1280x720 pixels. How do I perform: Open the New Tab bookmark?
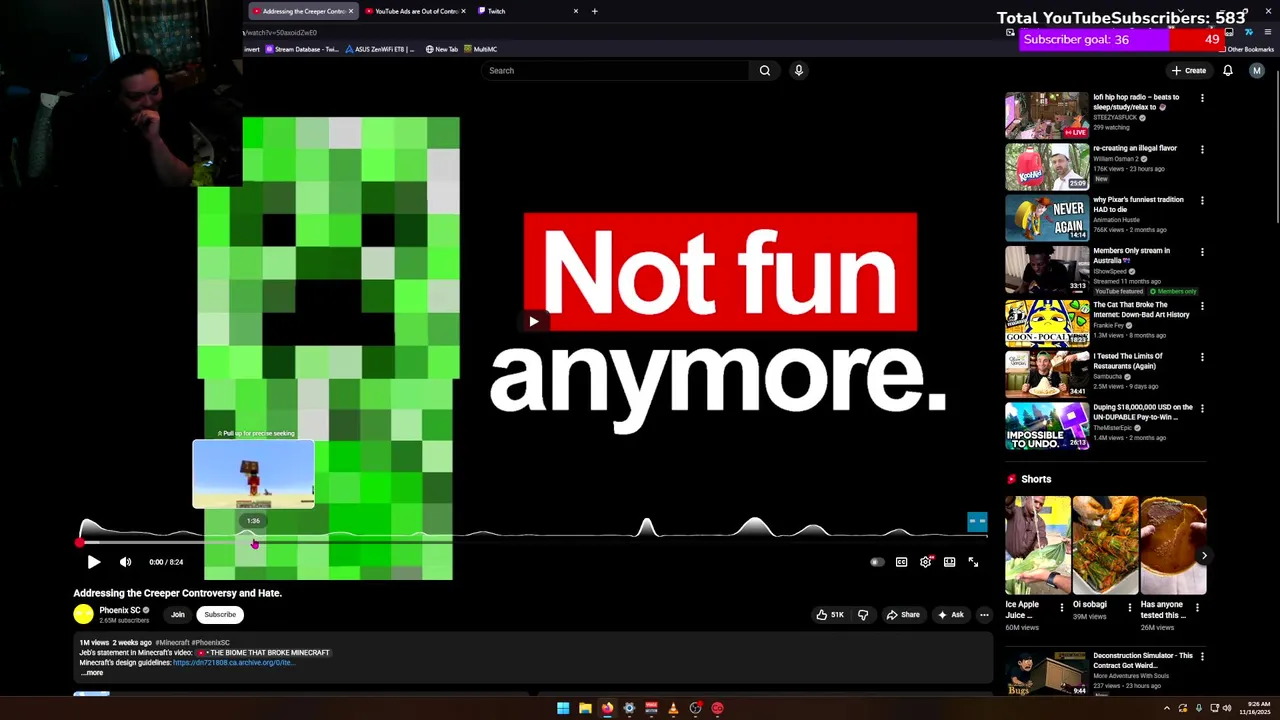(441, 49)
